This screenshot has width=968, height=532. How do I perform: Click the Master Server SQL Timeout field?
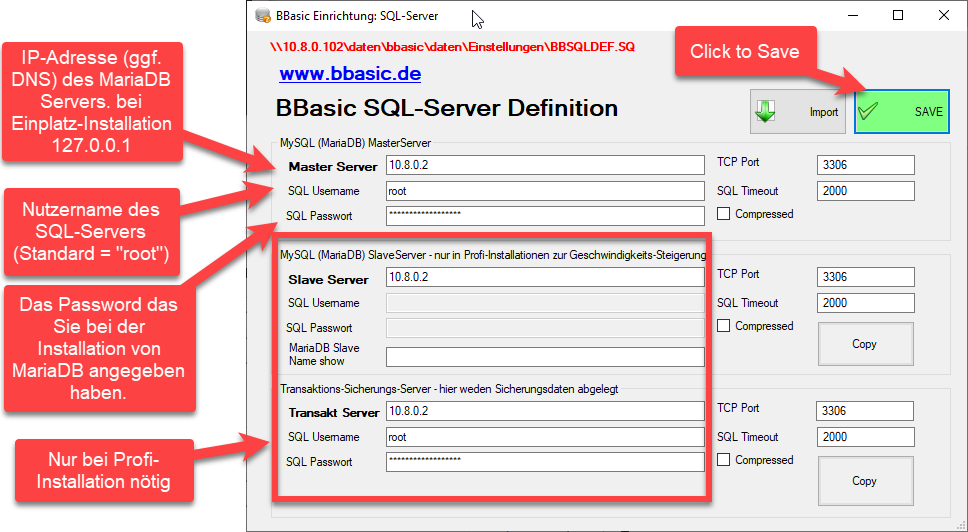(866, 191)
